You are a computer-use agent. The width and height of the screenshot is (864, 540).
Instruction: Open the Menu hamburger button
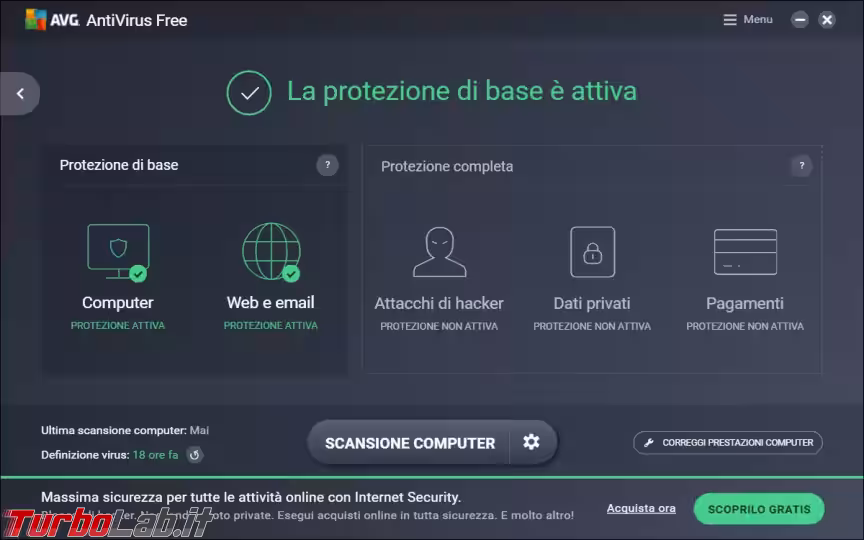(748, 19)
